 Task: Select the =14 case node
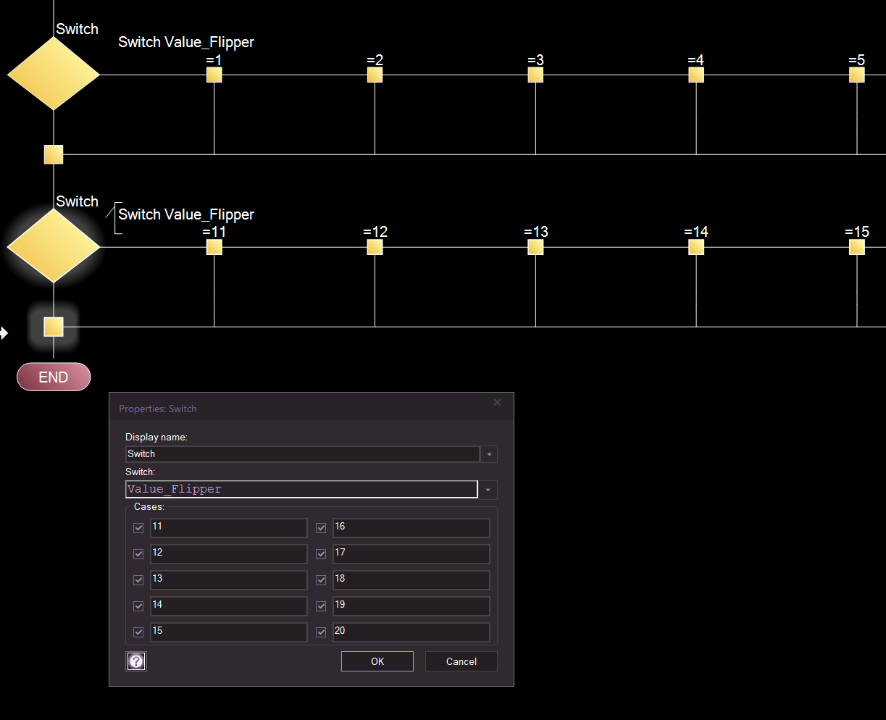tap(696, 247)
